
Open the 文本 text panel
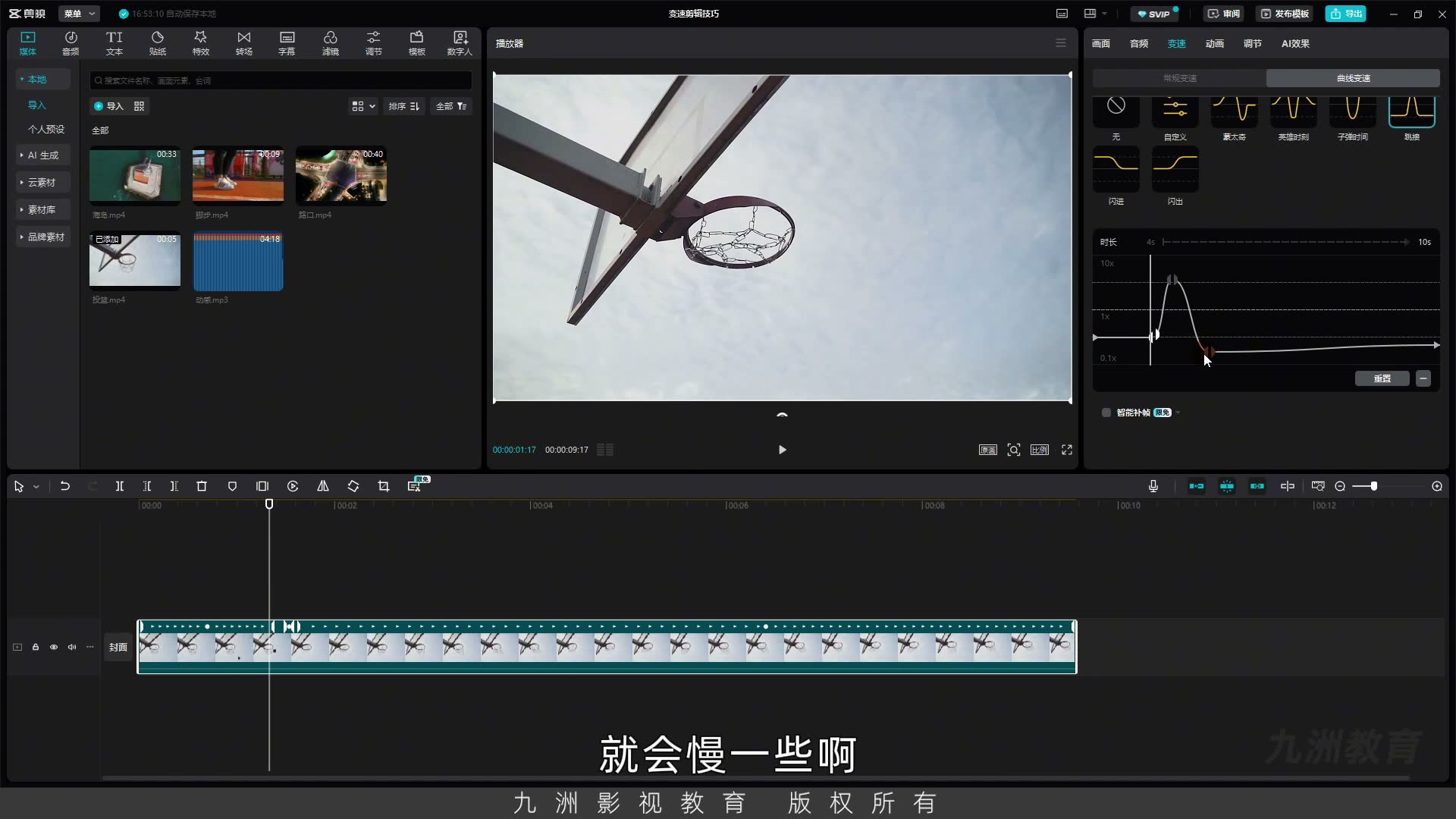115,43
